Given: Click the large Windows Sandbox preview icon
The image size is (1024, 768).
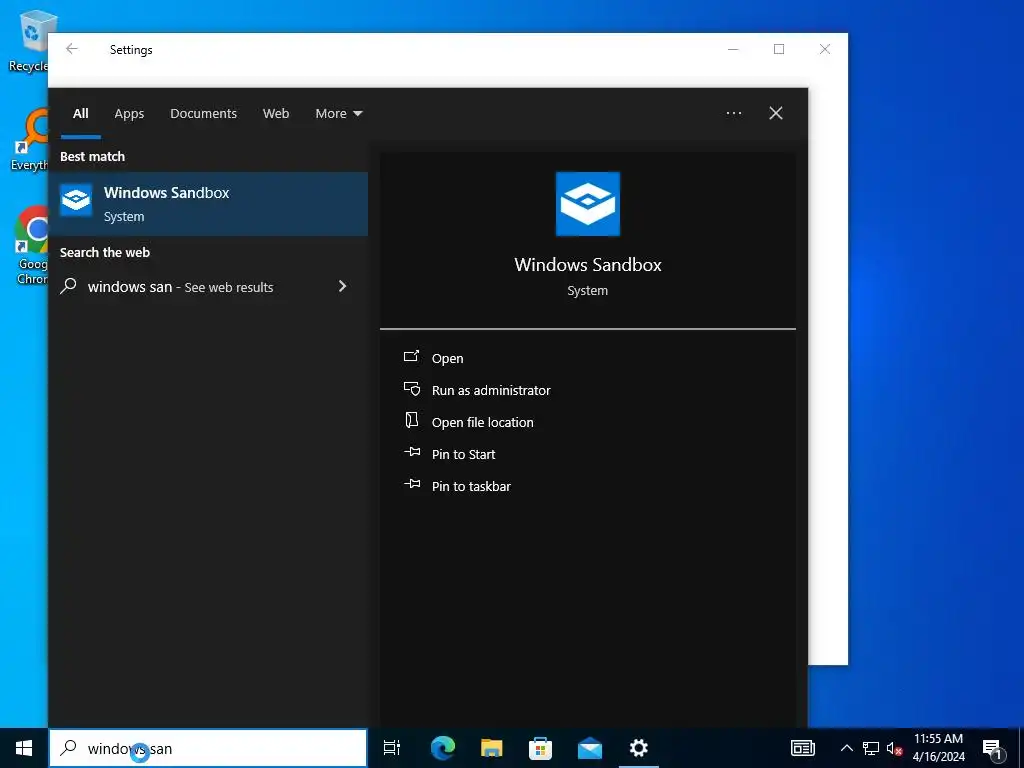Looking at the screenshot, I should [x=587, y=204].
